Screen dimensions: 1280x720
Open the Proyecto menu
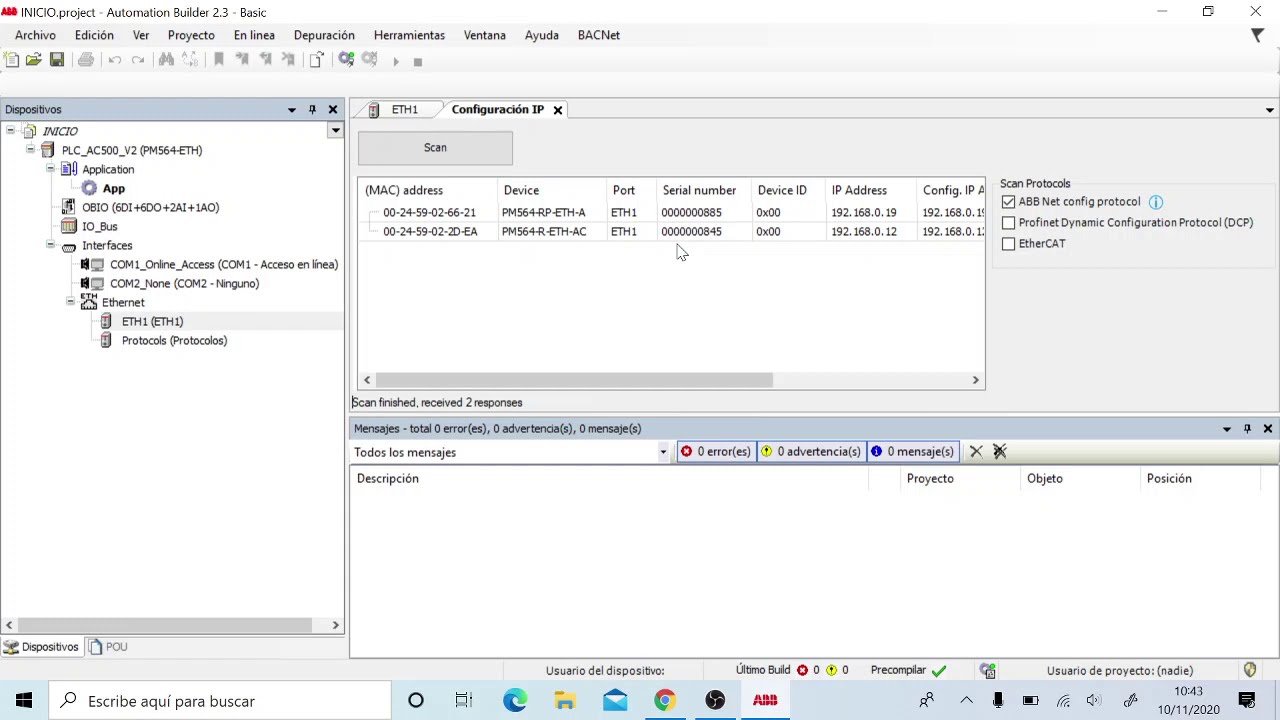[191, 35]
